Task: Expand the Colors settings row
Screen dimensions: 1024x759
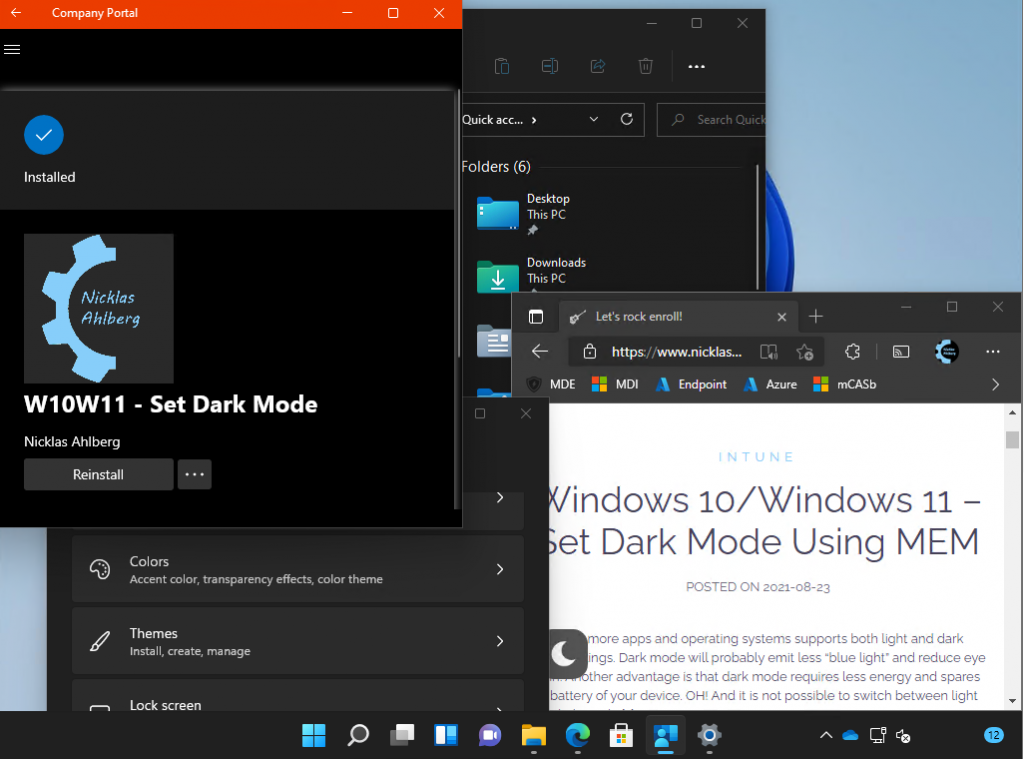Action: pyautogui.click(x=298, y=569)
